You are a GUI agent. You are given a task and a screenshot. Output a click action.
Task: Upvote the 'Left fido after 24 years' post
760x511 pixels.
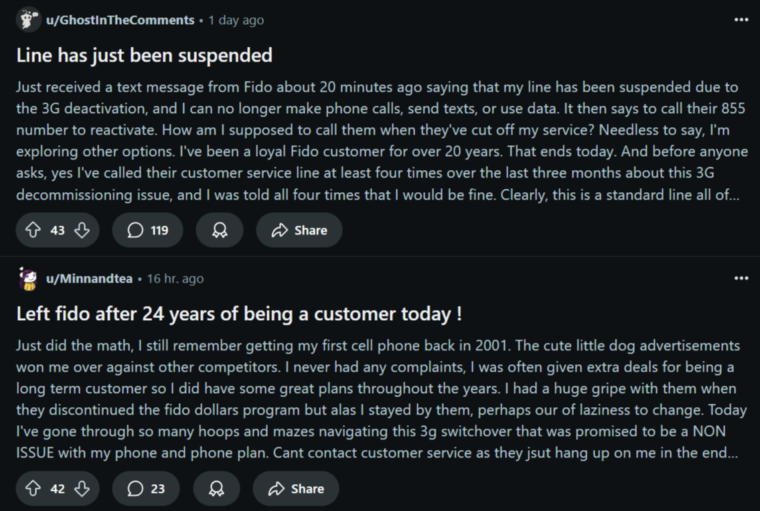33,488
